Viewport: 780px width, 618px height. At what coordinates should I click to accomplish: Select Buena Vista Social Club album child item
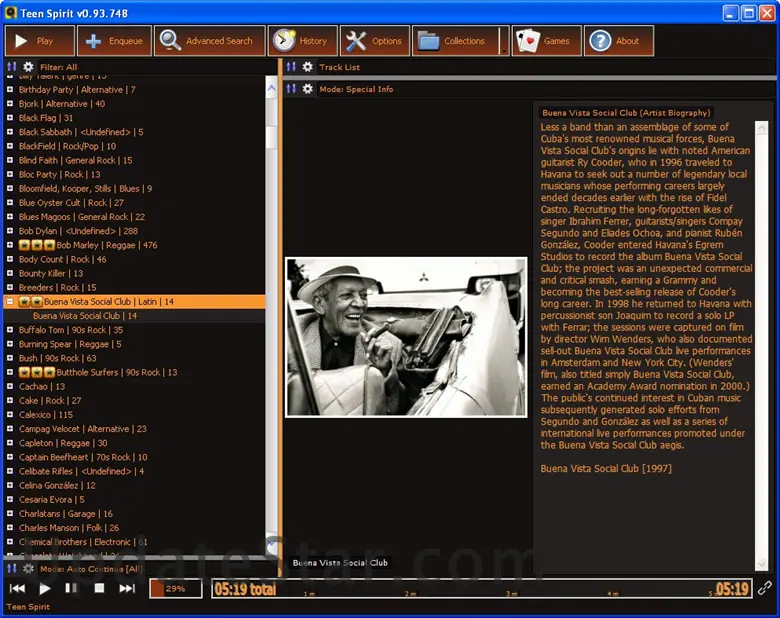[85, 316]
